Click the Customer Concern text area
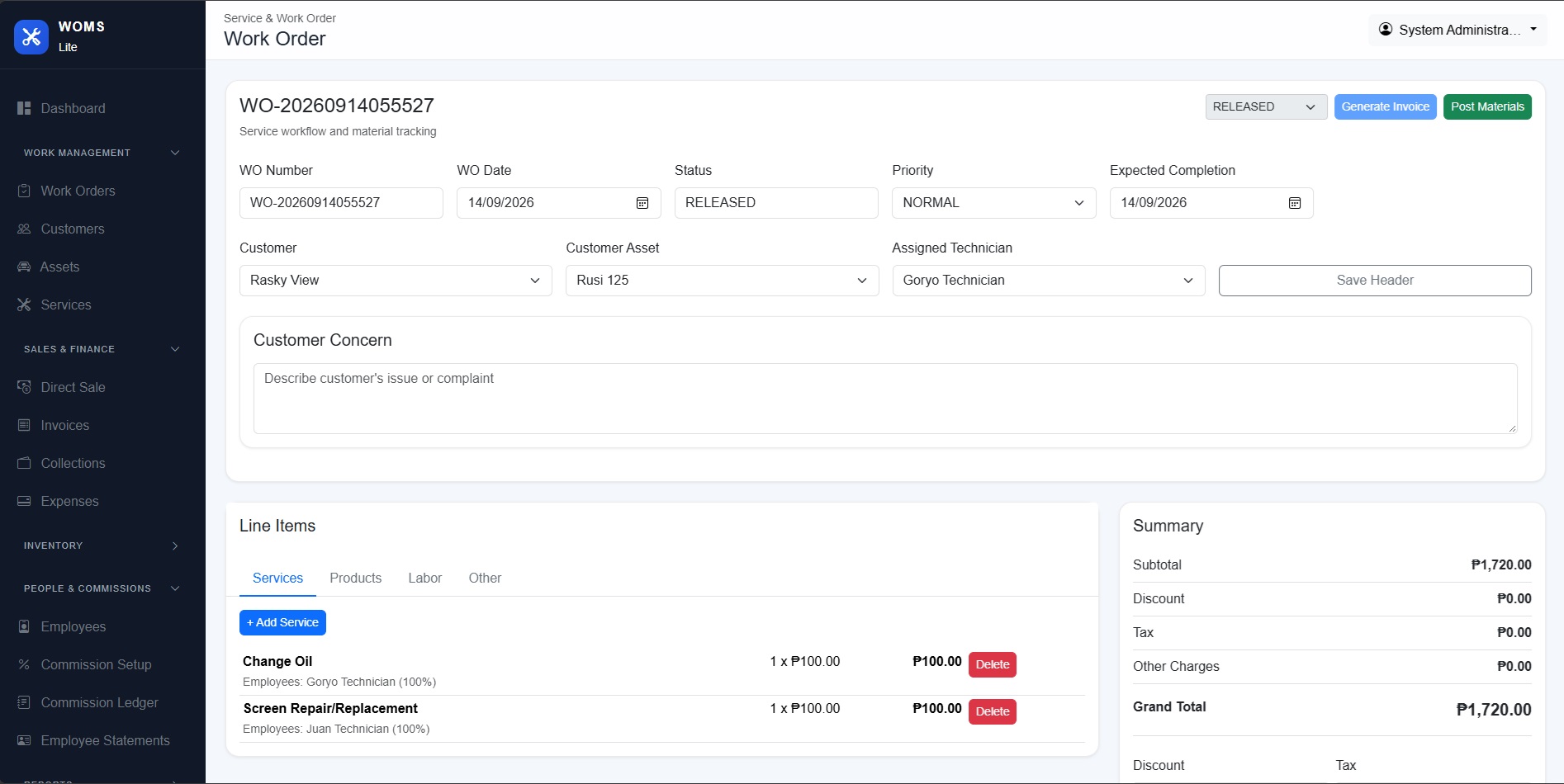Viewport: 1564px width, 784px height. [885, 399]
